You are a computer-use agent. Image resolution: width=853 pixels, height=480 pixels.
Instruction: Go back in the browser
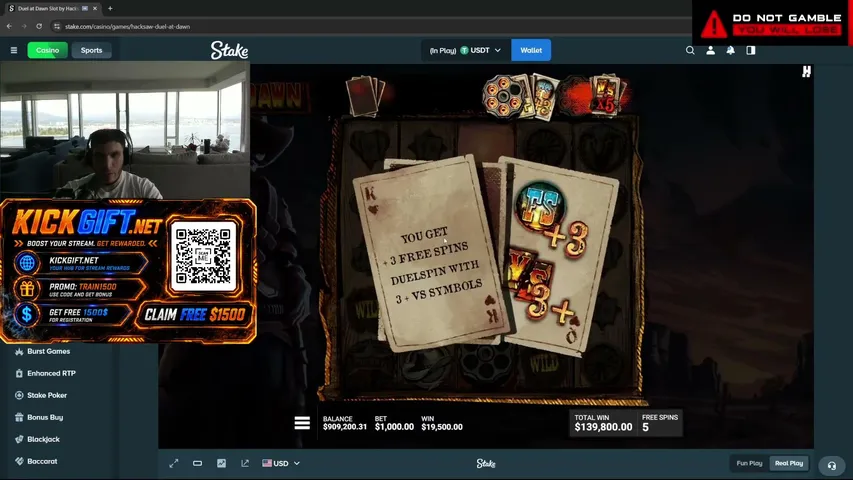tap(9, 26)
